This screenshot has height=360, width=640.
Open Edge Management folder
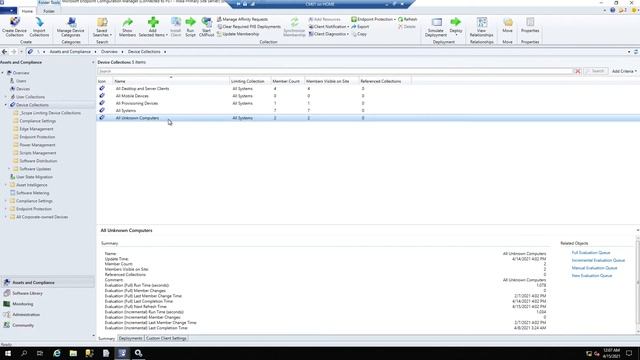pyautogui.click(x=36, y=129)
